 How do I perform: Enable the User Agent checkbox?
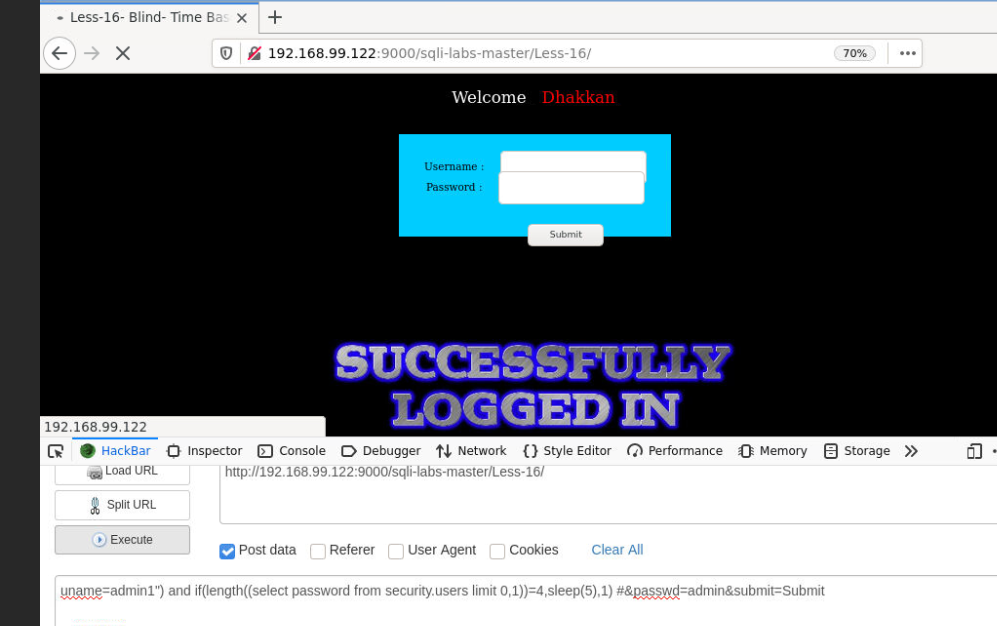[395, 551]
